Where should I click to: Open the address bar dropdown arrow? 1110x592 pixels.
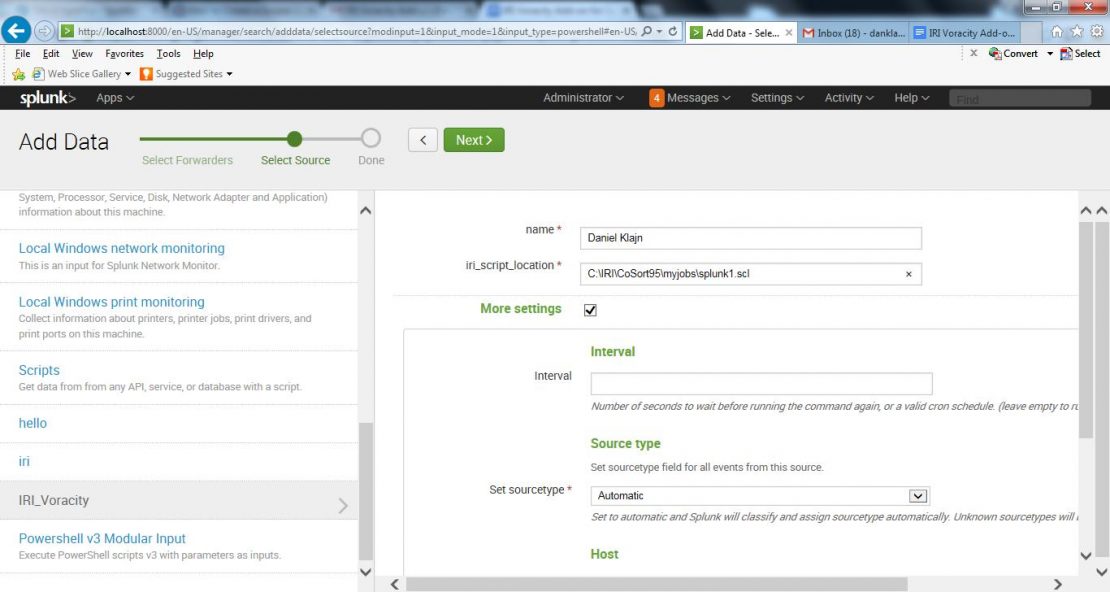(x=659, y=32)
